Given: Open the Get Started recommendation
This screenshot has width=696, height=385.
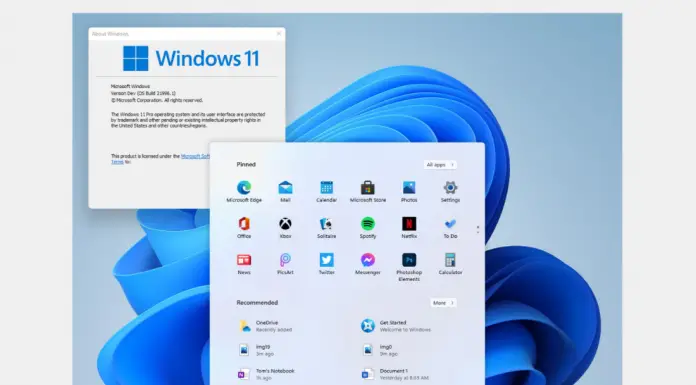Looking at the screenshot, I should 396,326.
